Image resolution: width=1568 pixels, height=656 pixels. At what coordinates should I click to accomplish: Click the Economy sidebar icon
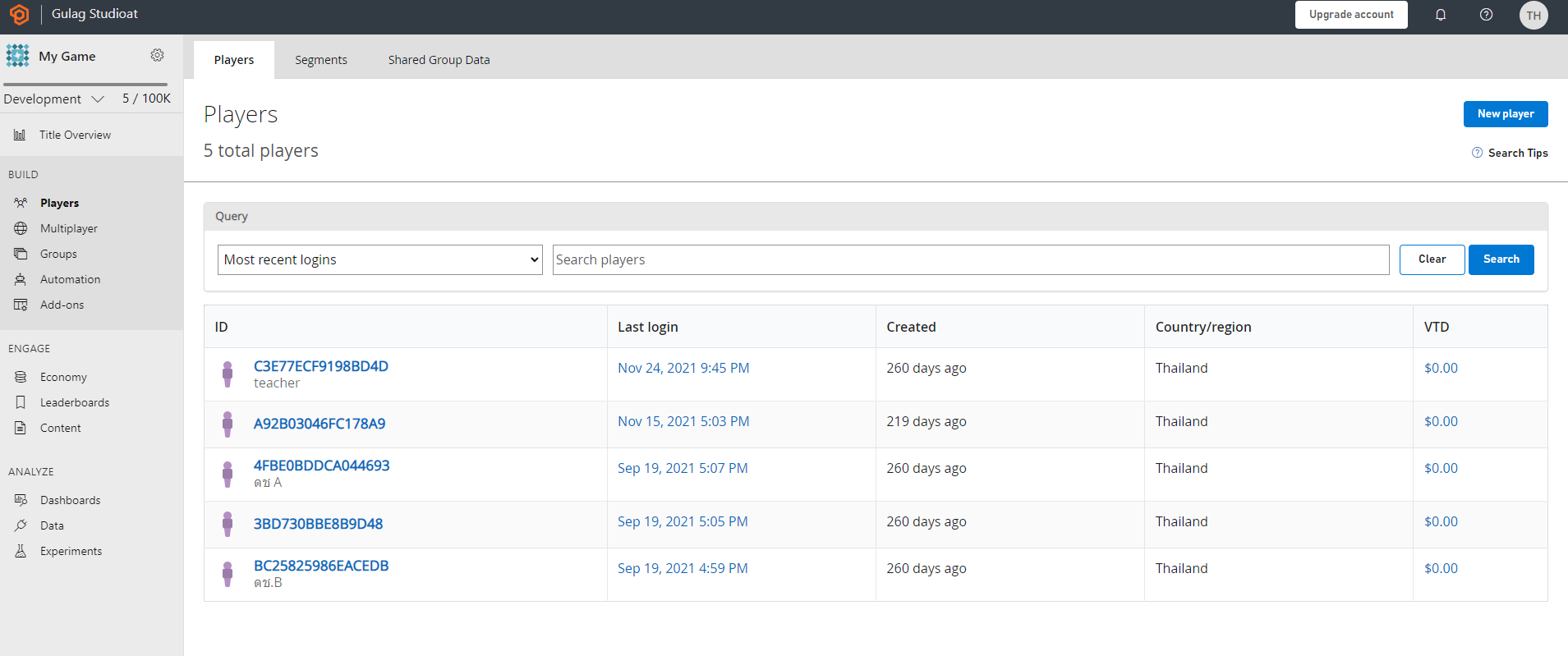pyautogui.click(x=21, y=377)
